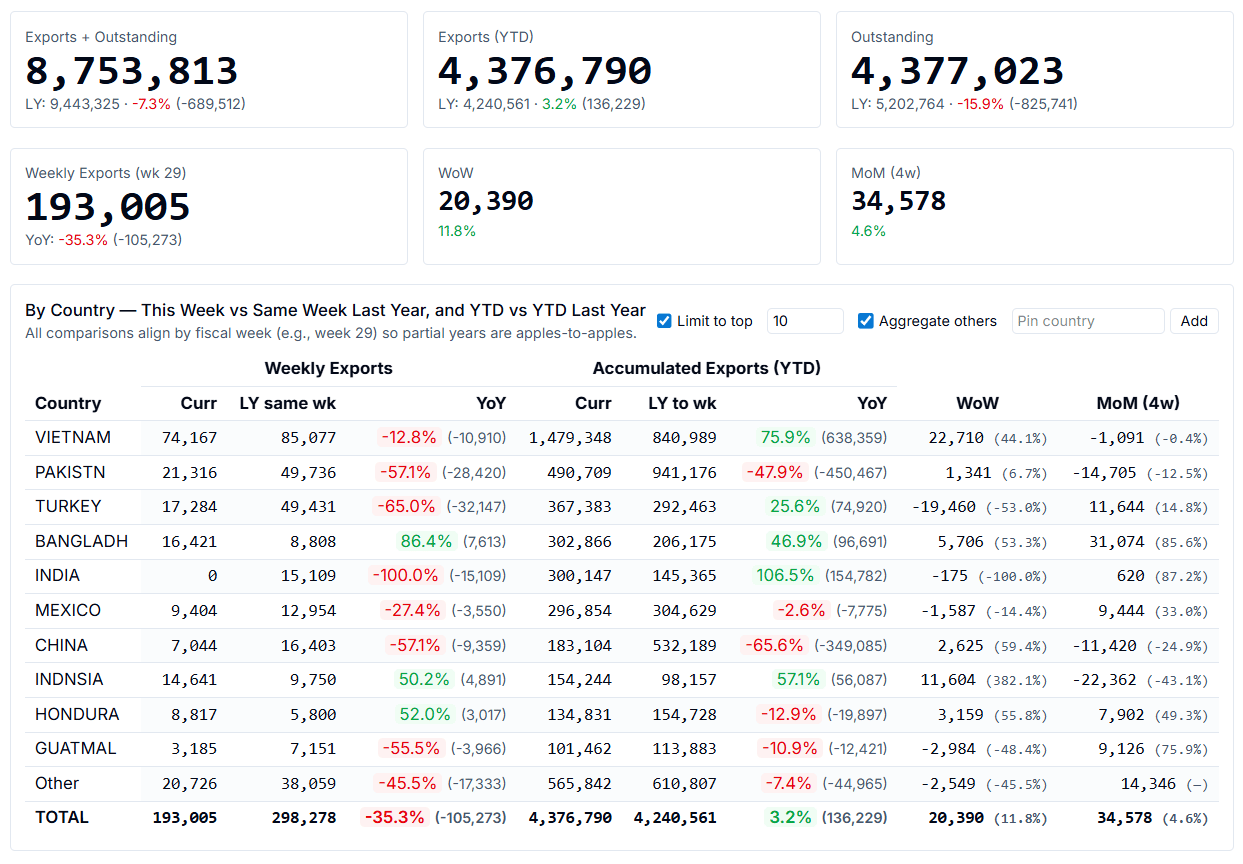Click Other row's YTD value 565,842
This screenshot has height=864, width=1243.
tap(579, 783)
